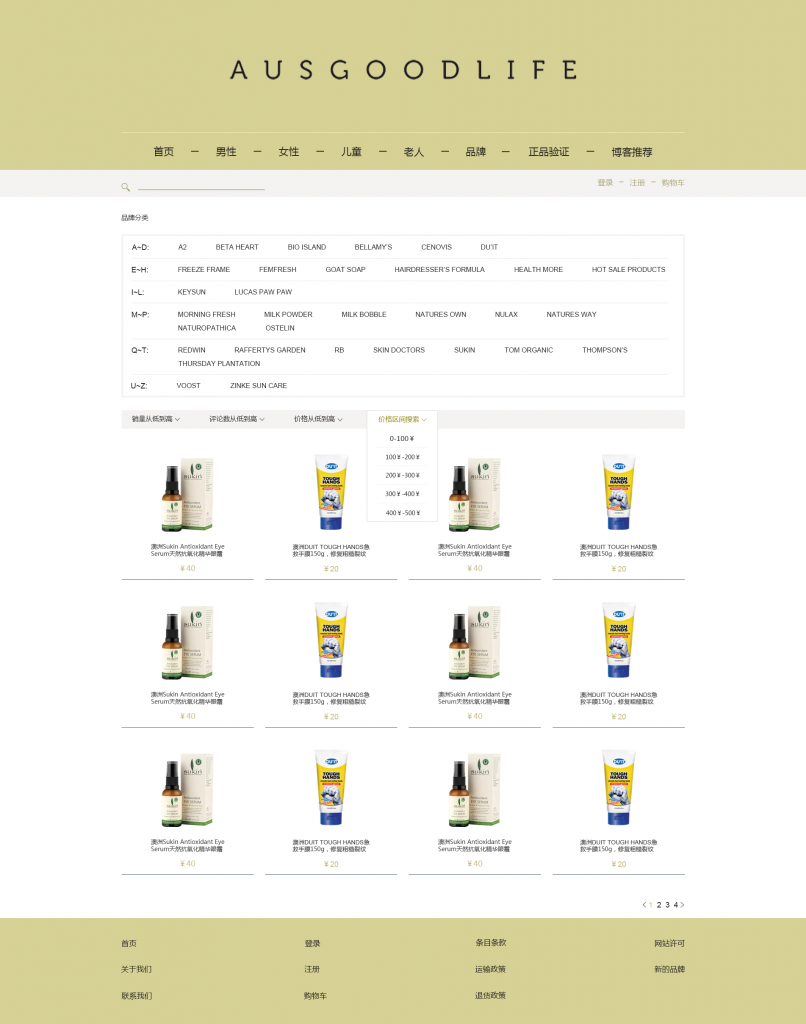Select the NULAX brand
Image resolution: width=806 pixels, height=1024 pixels.
click(x=506, y=314)
